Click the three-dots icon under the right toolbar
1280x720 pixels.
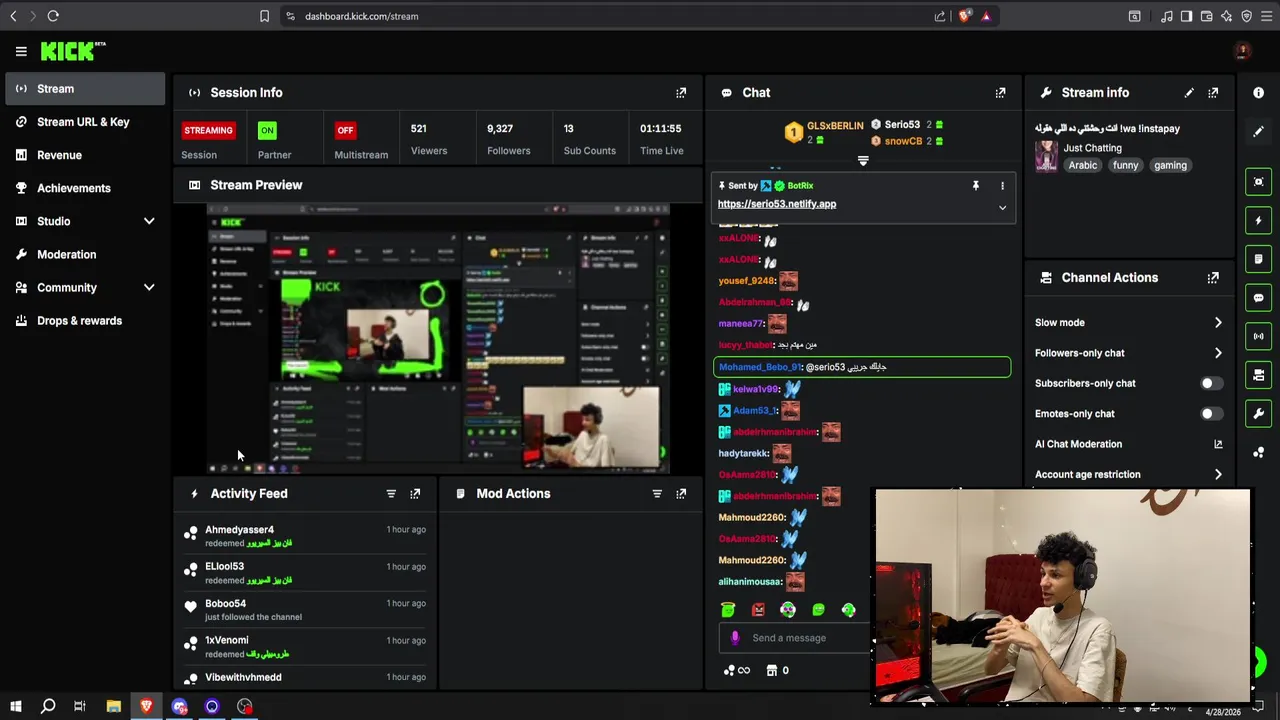point(1258,453)
